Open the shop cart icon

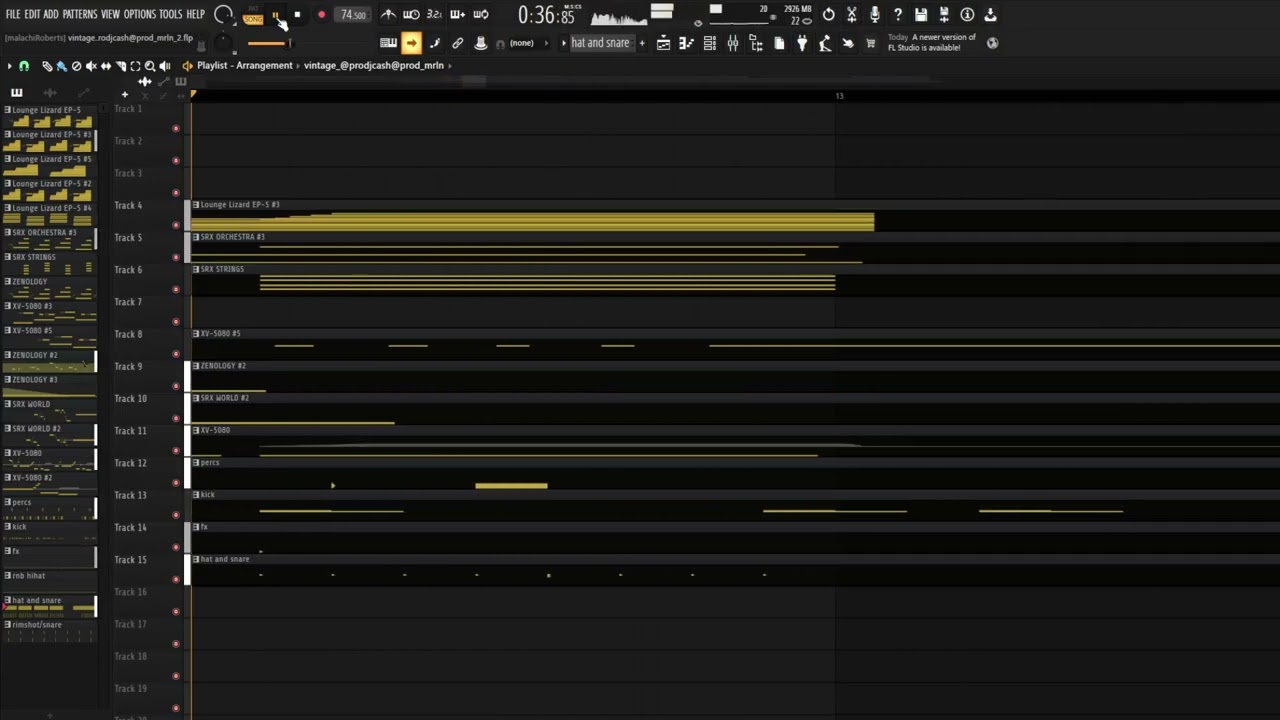pos(870,43)
